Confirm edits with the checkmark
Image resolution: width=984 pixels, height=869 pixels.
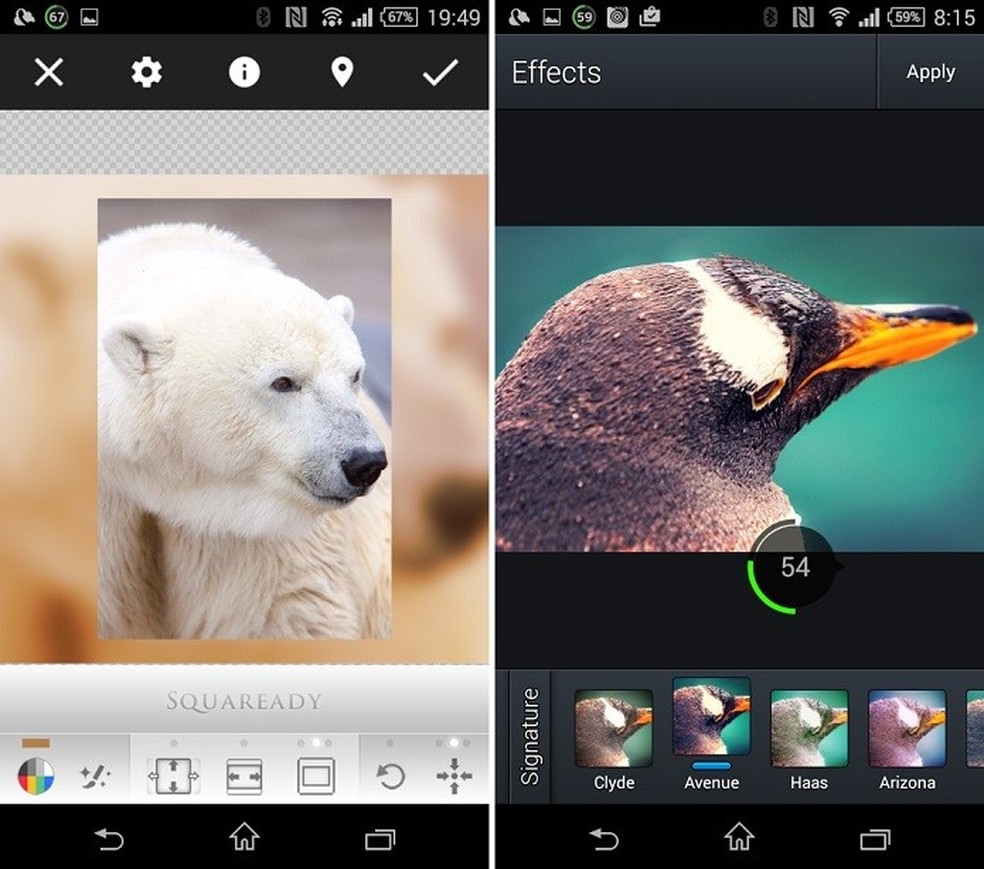pos(439,72)
